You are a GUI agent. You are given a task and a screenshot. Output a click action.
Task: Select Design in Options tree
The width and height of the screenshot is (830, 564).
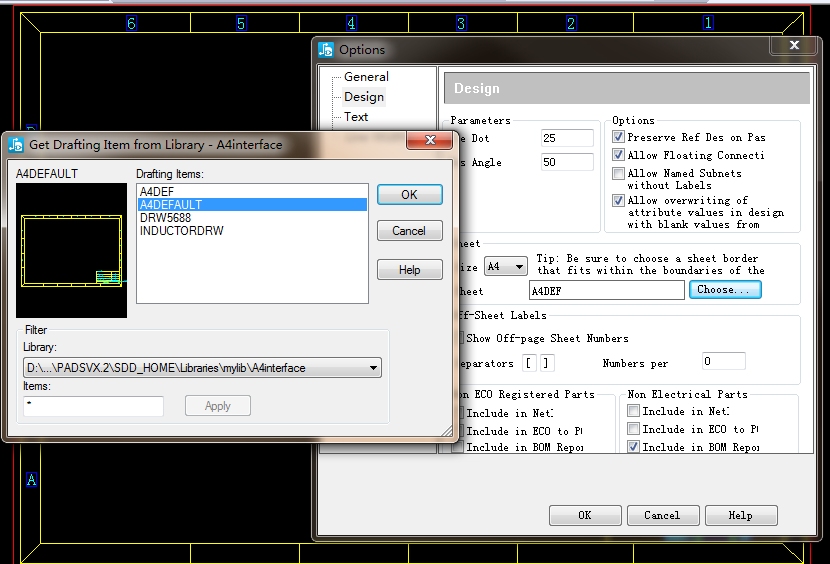coord(364,97)
